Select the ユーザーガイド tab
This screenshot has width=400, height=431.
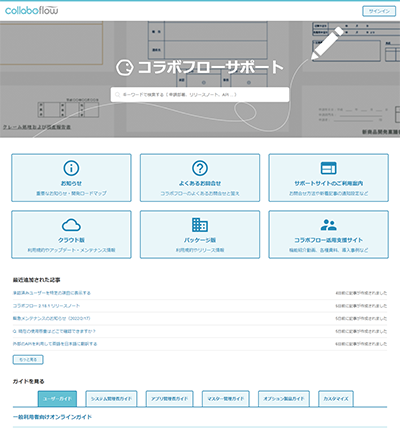coord(57,399)
